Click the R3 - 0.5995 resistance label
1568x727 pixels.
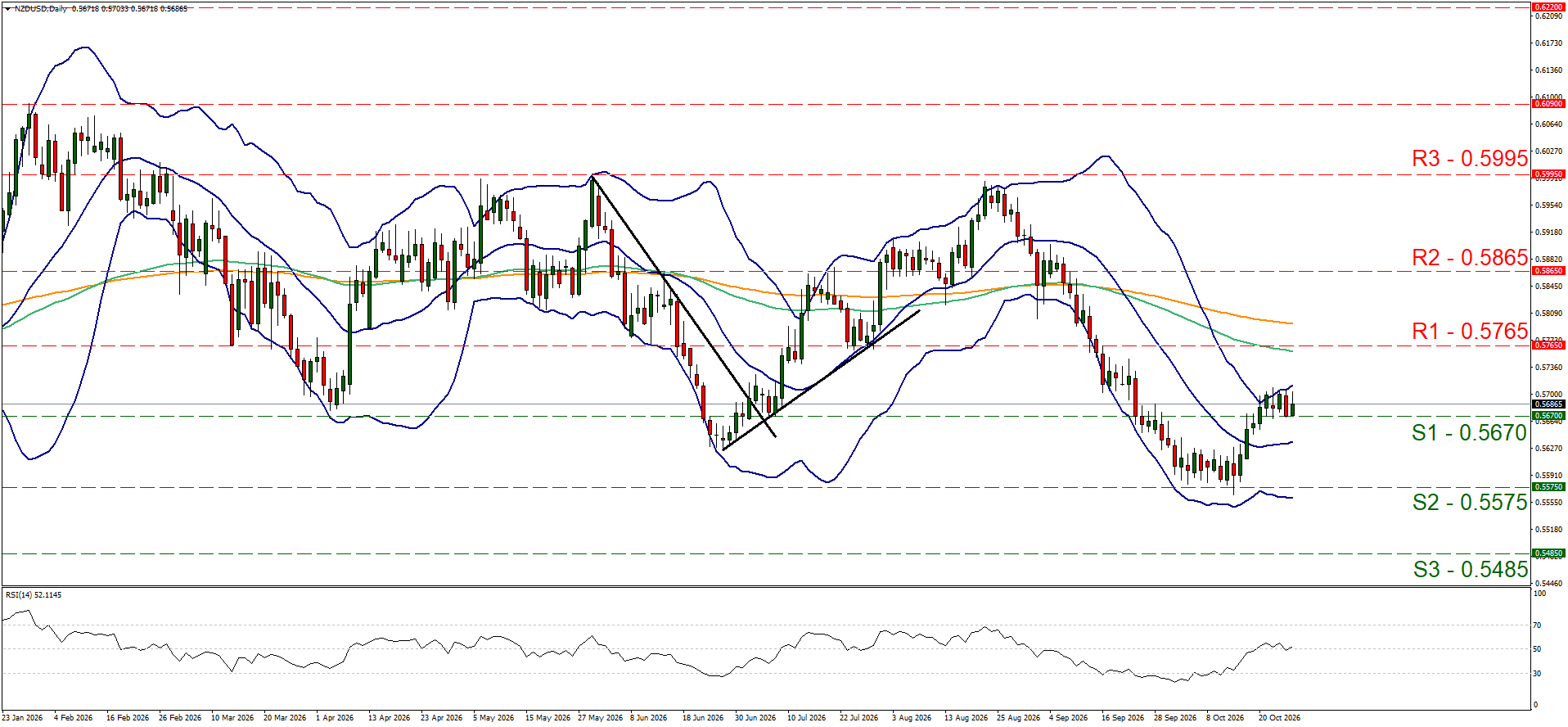pos(1470,159)
